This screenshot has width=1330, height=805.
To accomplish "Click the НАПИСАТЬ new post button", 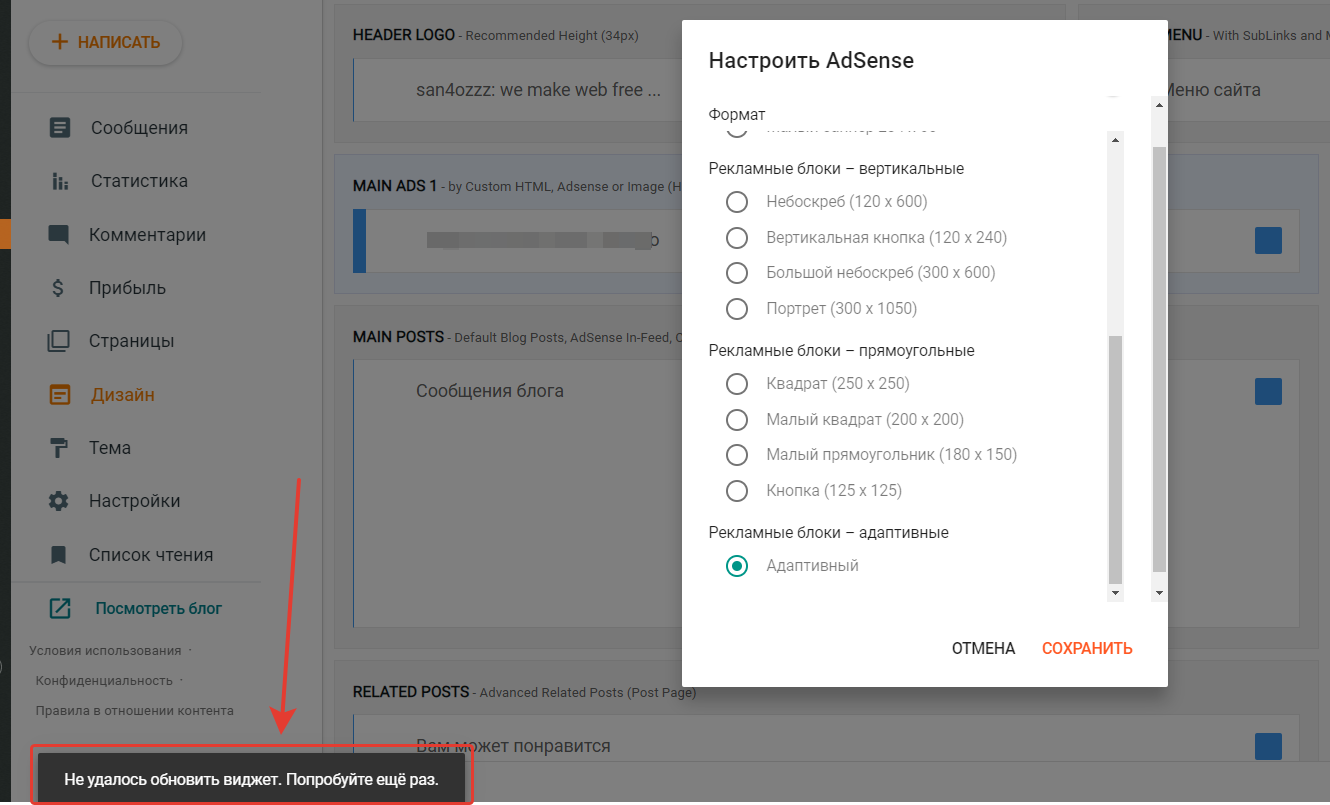I will click(105, 42).
